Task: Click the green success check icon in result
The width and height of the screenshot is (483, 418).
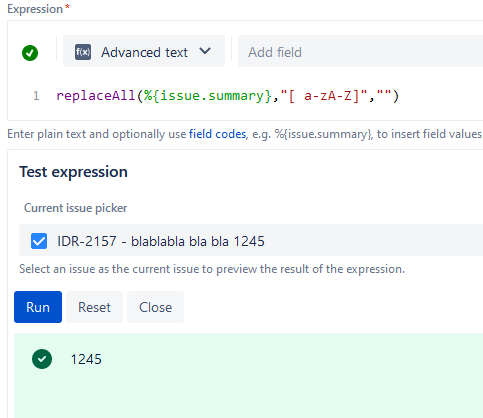Action: 42,359
